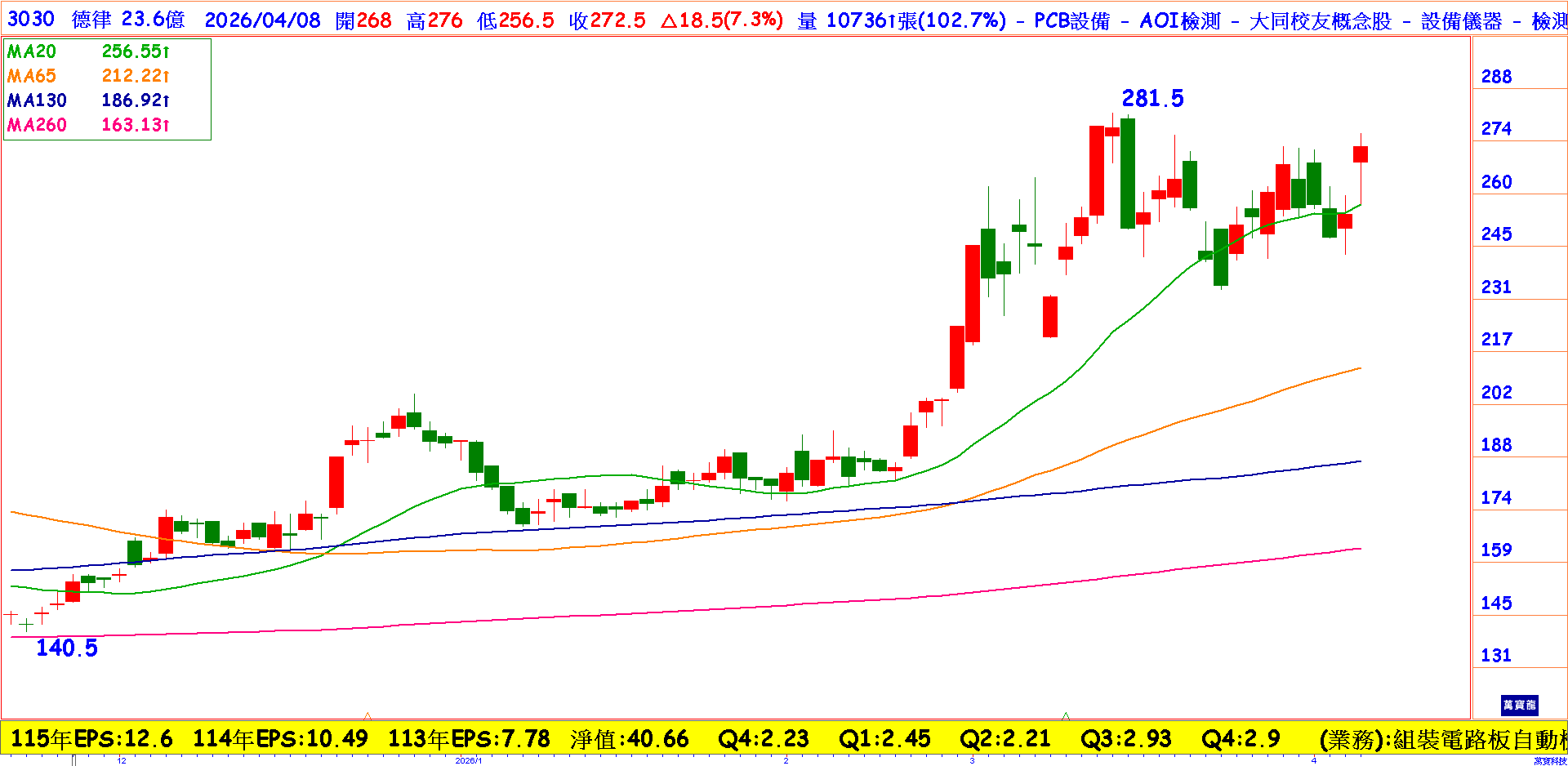The image size is (1568, 766).
Task: Click the MA65 legend entry
Action: 32,76
